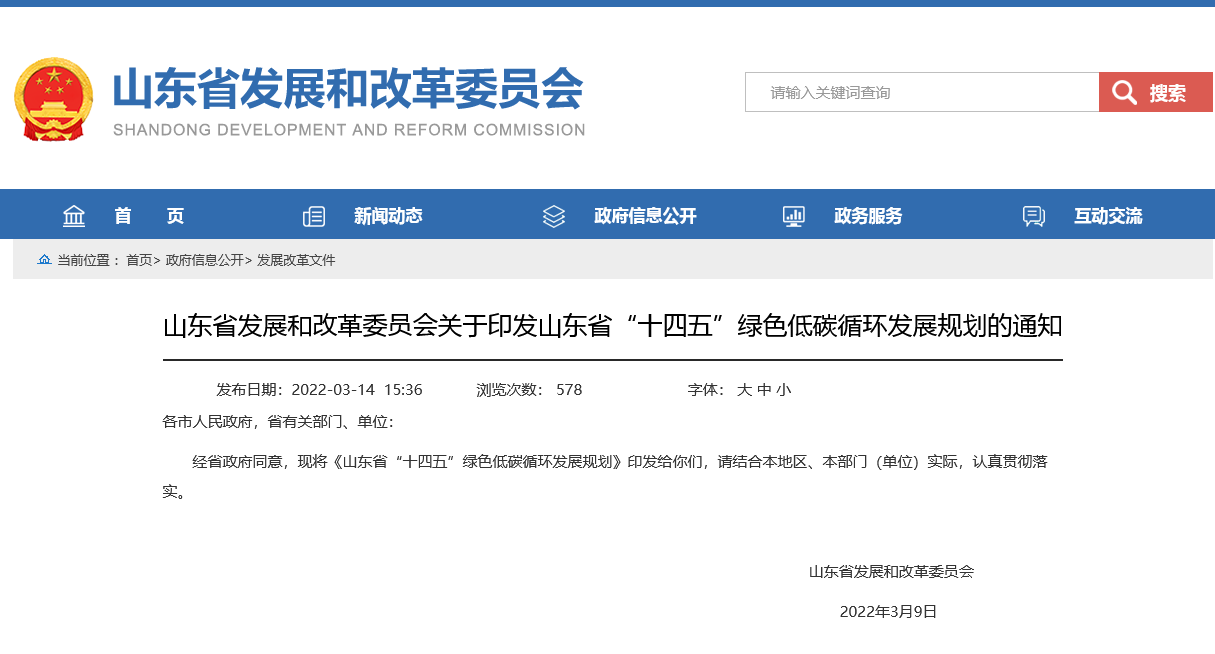Set font size to 大
The width and height of the screenshot is (1215, 654).
pos(744,390)
